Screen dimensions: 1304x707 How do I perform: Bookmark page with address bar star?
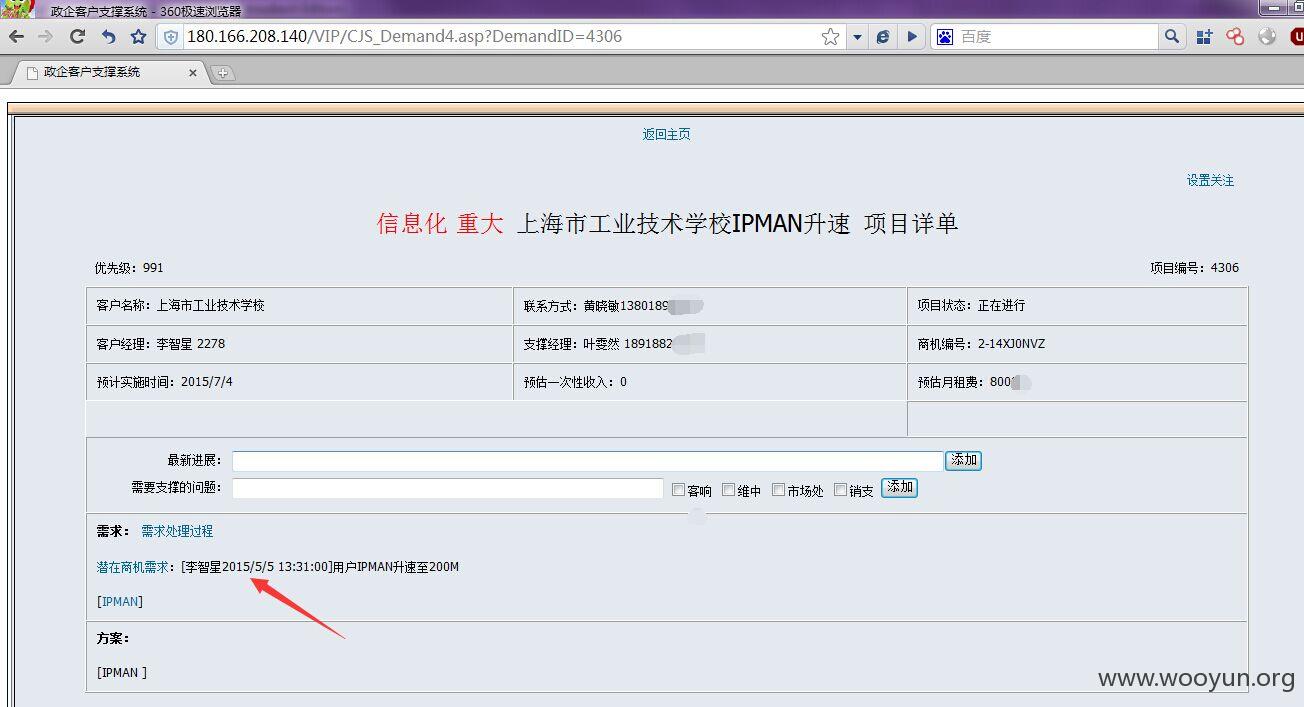click(x=830, y=37)
